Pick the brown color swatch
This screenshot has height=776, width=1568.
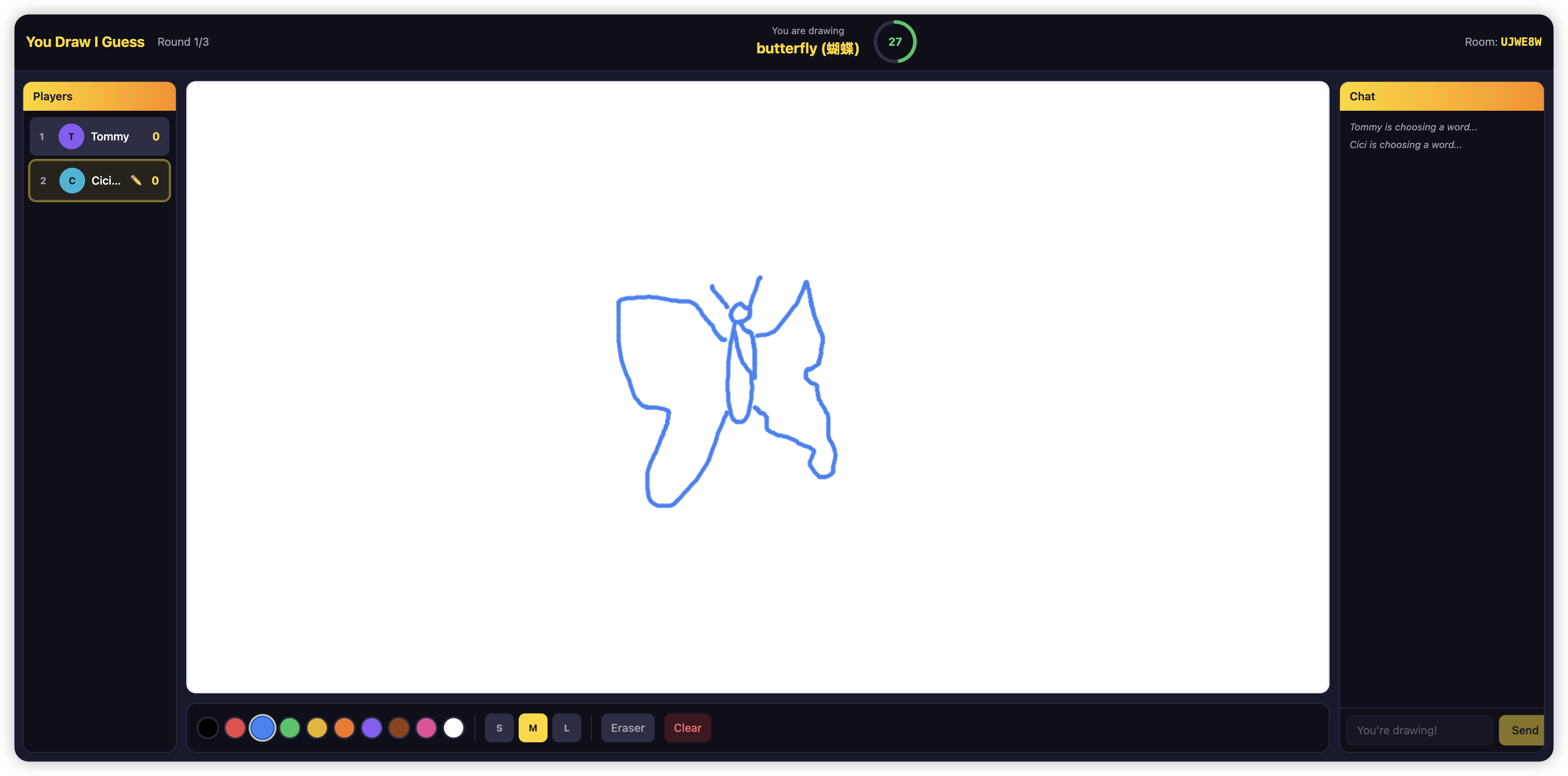pyautogui.click(x=399, y=727)
